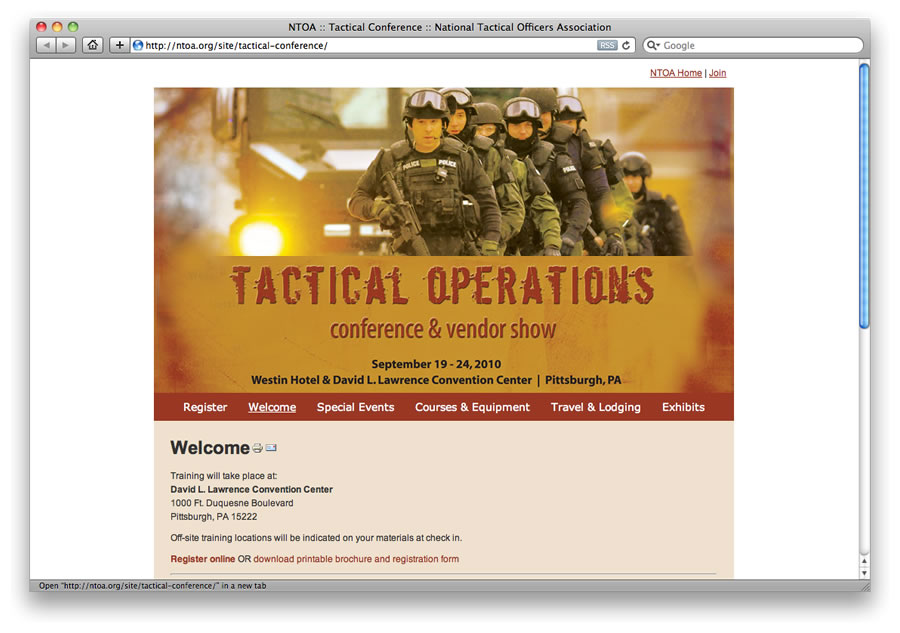The height and width of the screenshot is (633, 900).
Task: Open the home page via house icon
Action: (92, 45)
